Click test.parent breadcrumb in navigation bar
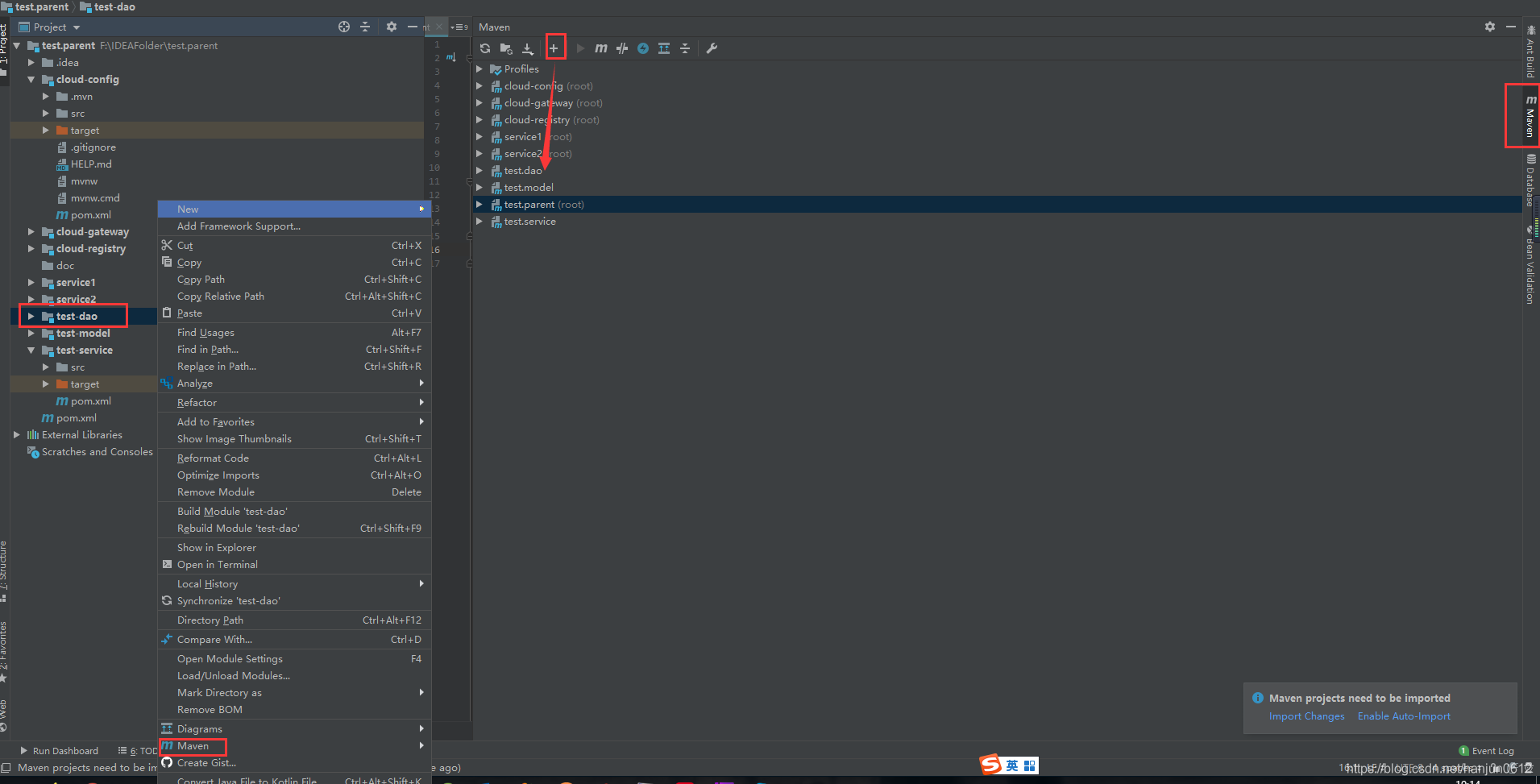Image resolution: width=1540 pixels, height=784 pixels. (42, 6)
